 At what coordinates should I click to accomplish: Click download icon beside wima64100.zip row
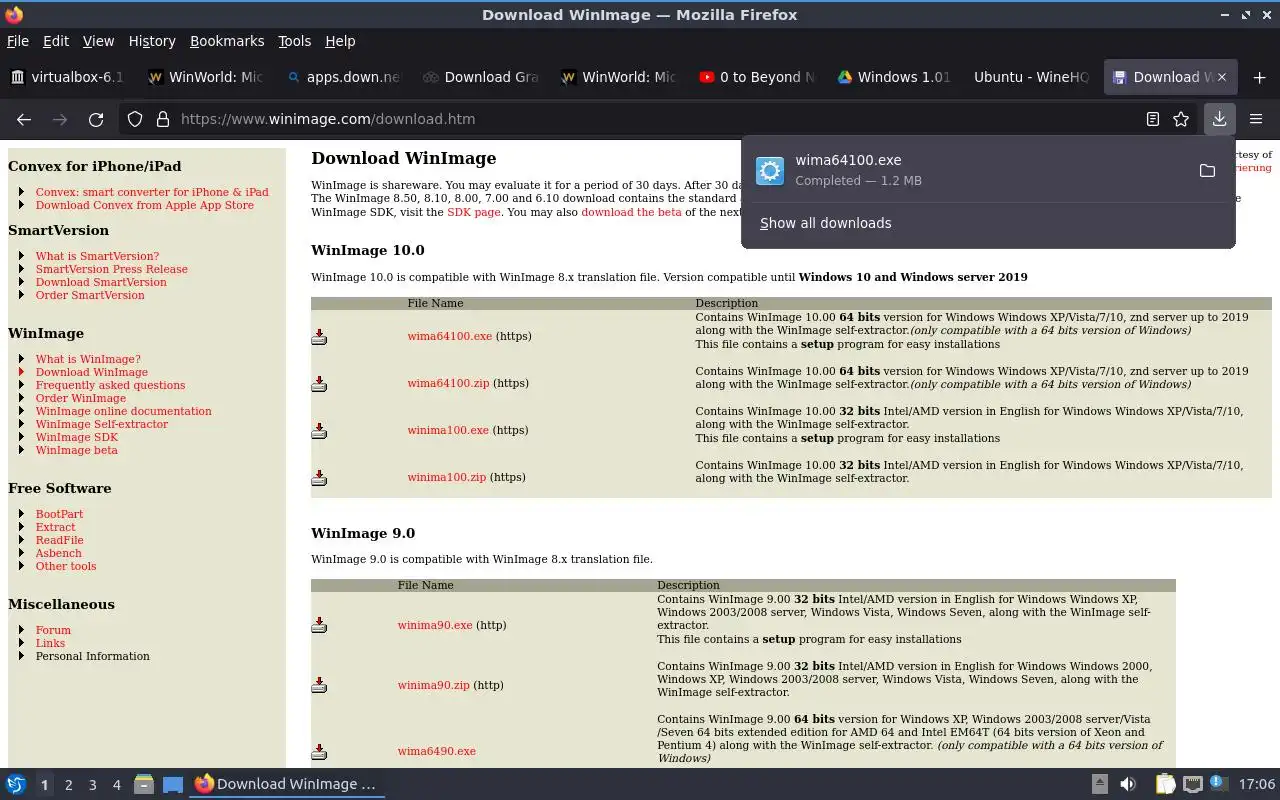319,384
